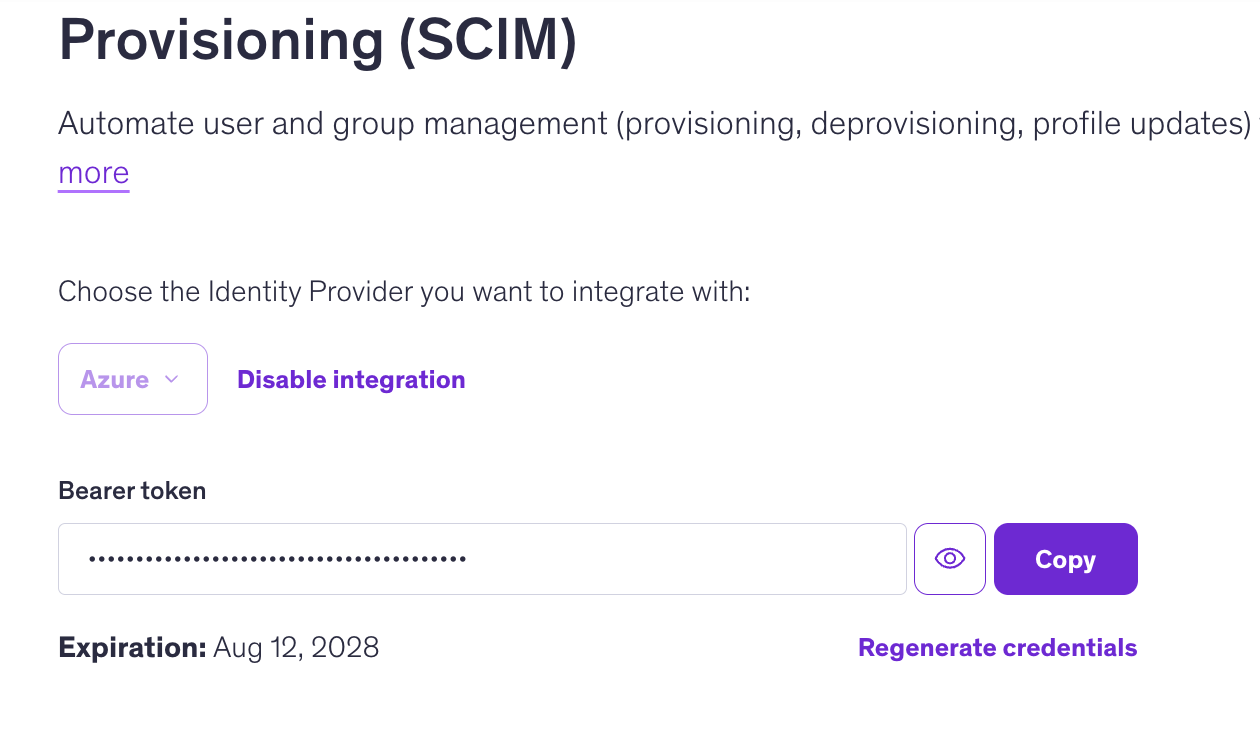Open the Azure identity provider dropdown
Screen dimensions: 1260x734
(133, 379)
